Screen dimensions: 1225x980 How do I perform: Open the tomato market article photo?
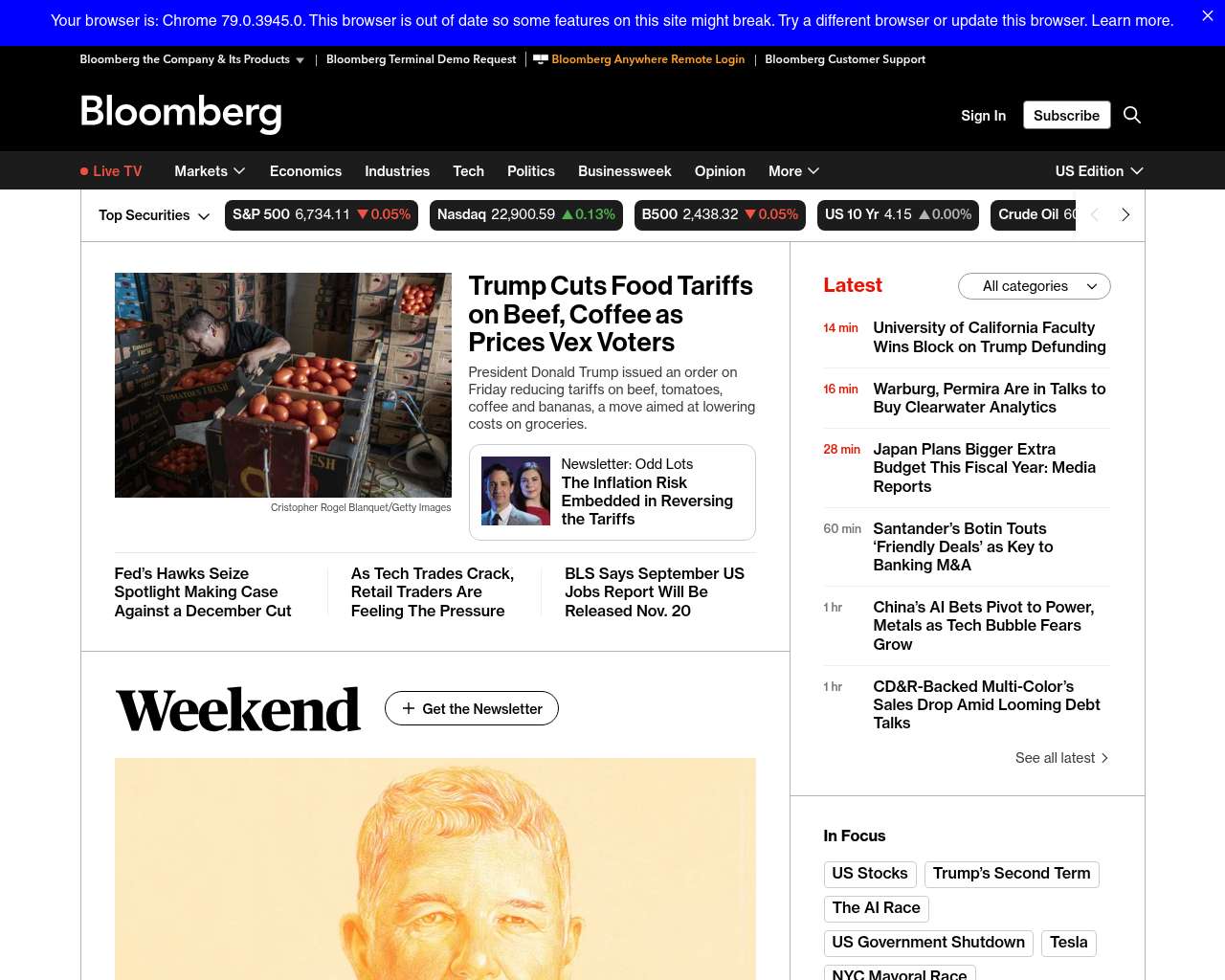(x=283, y=385)
